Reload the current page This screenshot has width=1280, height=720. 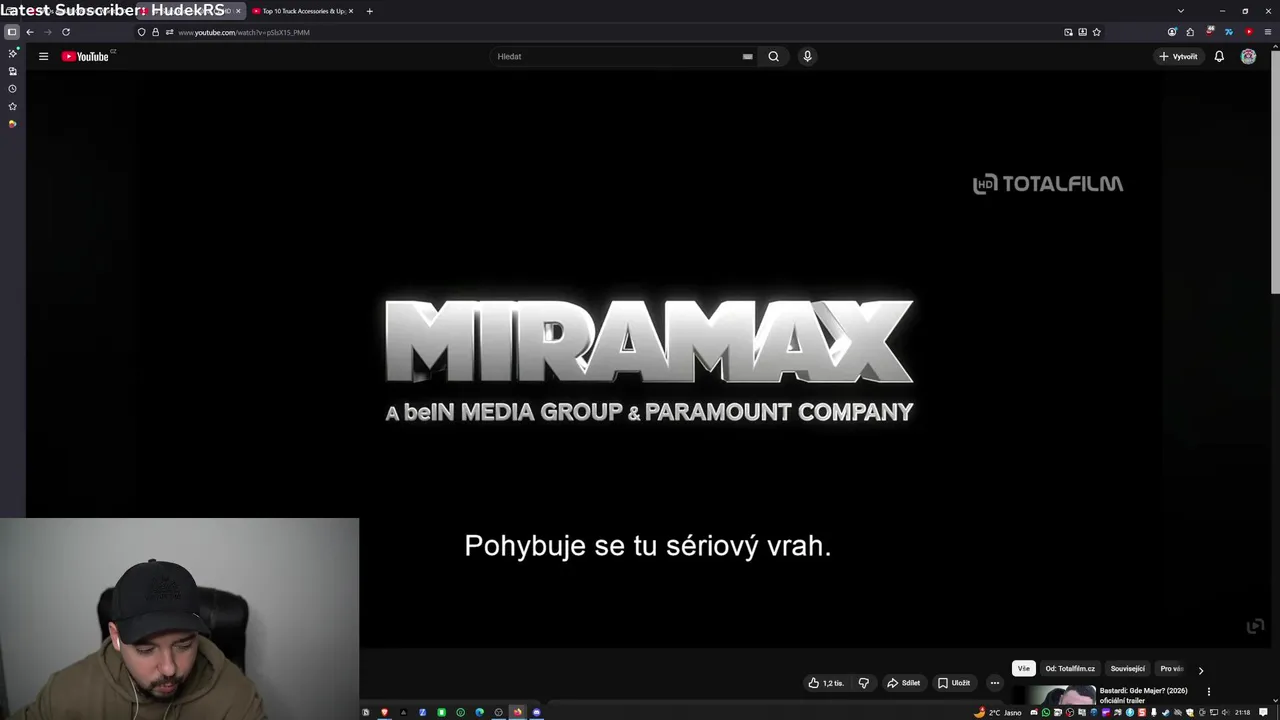click(66, 32)
